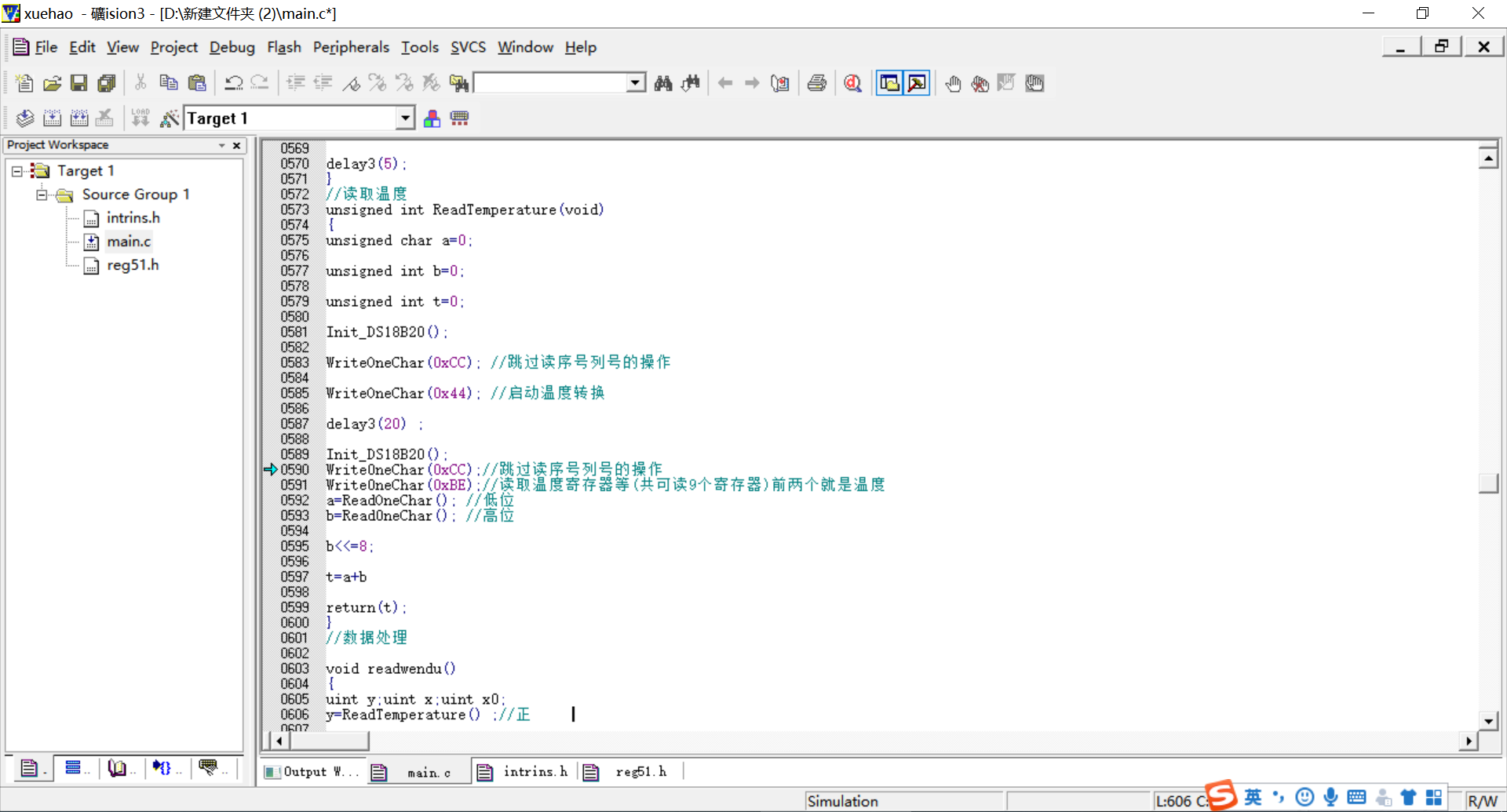Open the SVCS menu
The image size is (1507, 812).
pyautogui.click(x=468, y=48)
